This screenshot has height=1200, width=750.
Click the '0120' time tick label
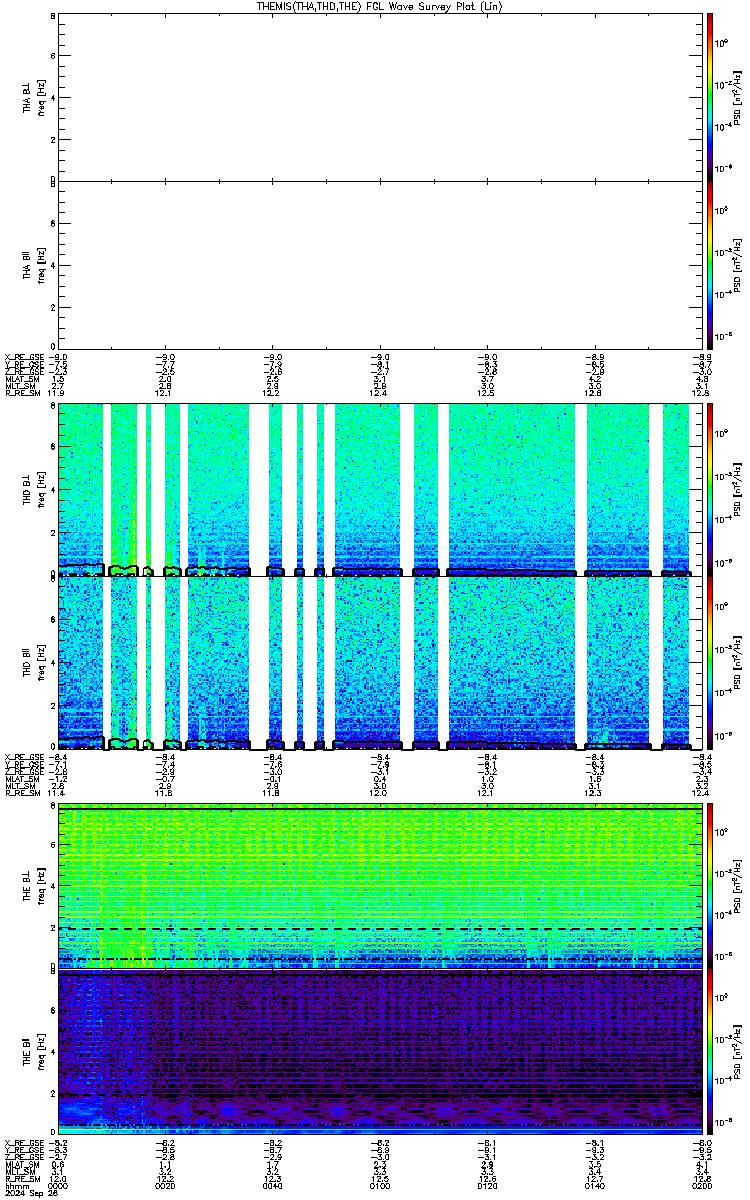click(486, 1187)
